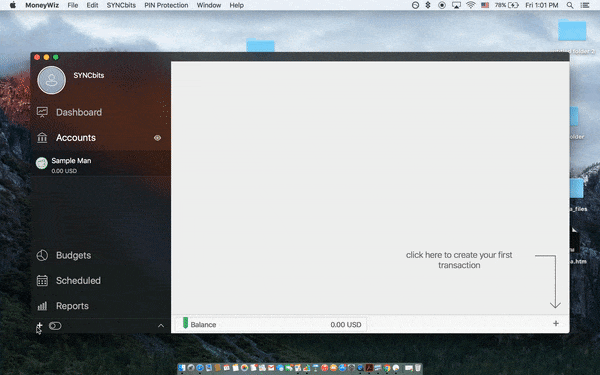The height and width of the screenshot is (375, 600).
Task: Open the Scheduled calendar icon
Action: click(x=42, y=280)
